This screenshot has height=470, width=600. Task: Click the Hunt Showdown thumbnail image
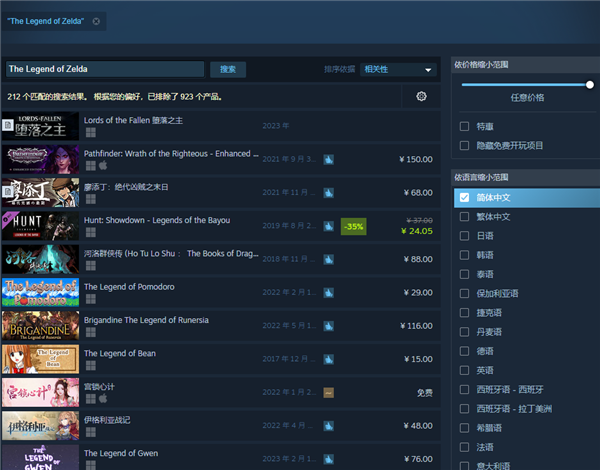pos(41,226)
